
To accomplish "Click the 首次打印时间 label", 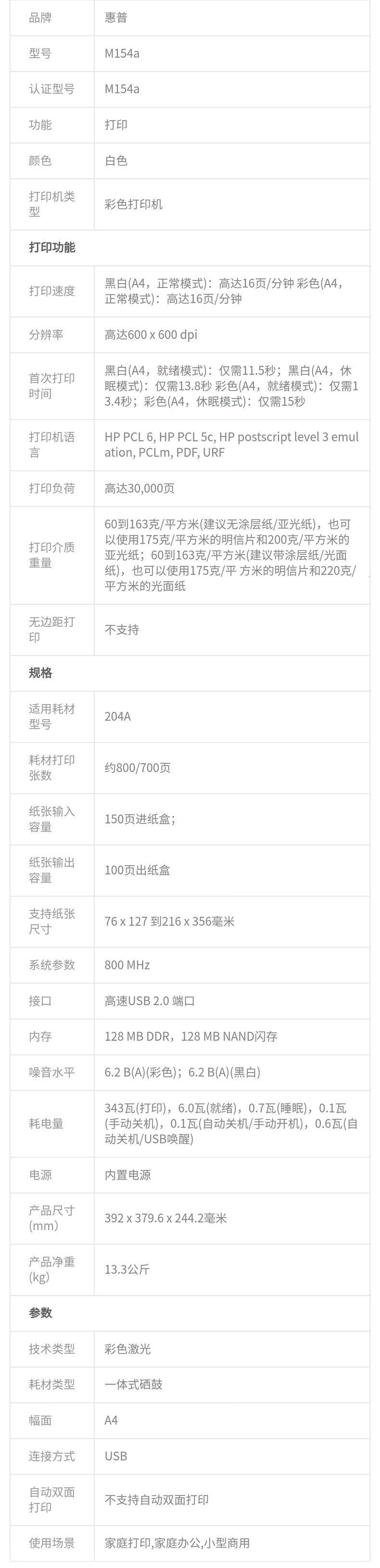I will [x=52, y=386].
